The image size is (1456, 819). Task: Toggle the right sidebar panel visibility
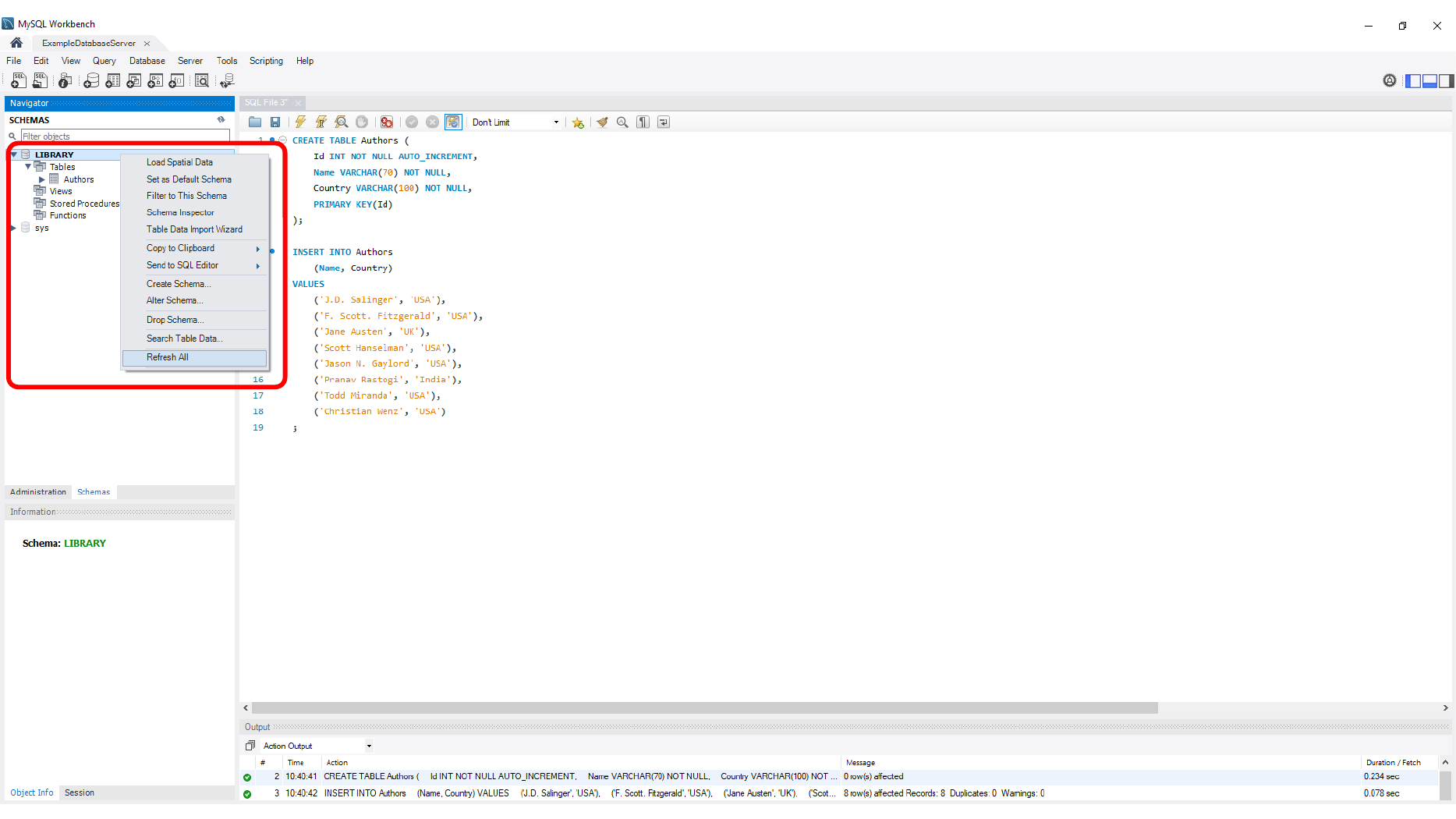pos(1447,80)
